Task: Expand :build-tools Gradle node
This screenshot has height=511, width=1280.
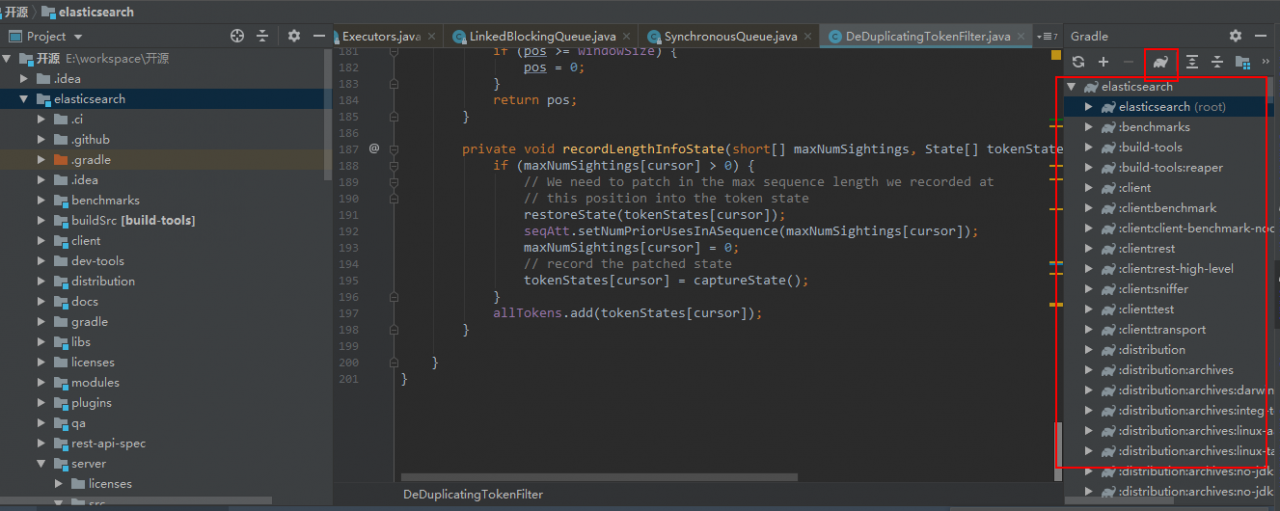Action: [1089, 147]
